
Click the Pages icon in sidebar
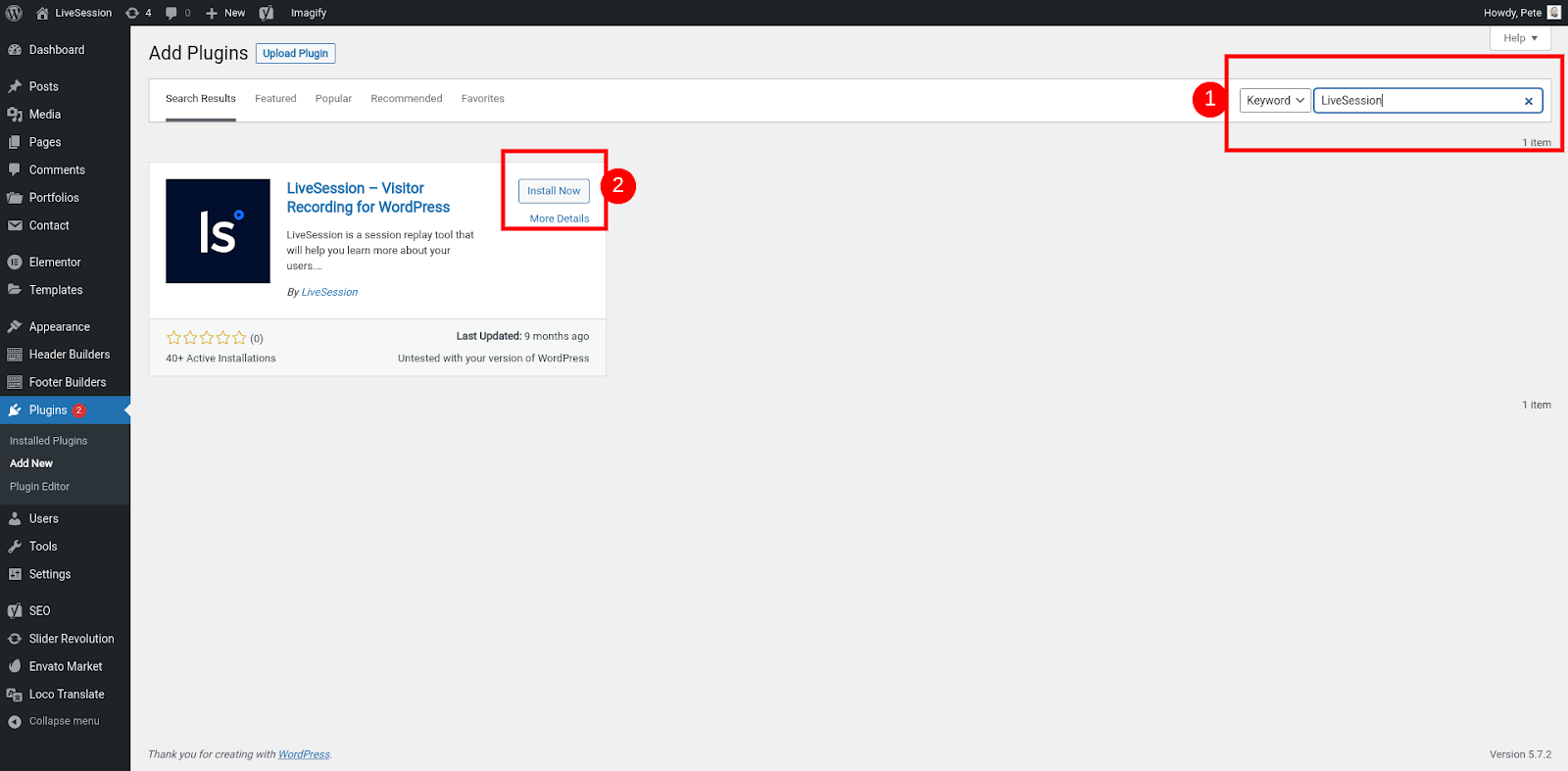point(15,142)
